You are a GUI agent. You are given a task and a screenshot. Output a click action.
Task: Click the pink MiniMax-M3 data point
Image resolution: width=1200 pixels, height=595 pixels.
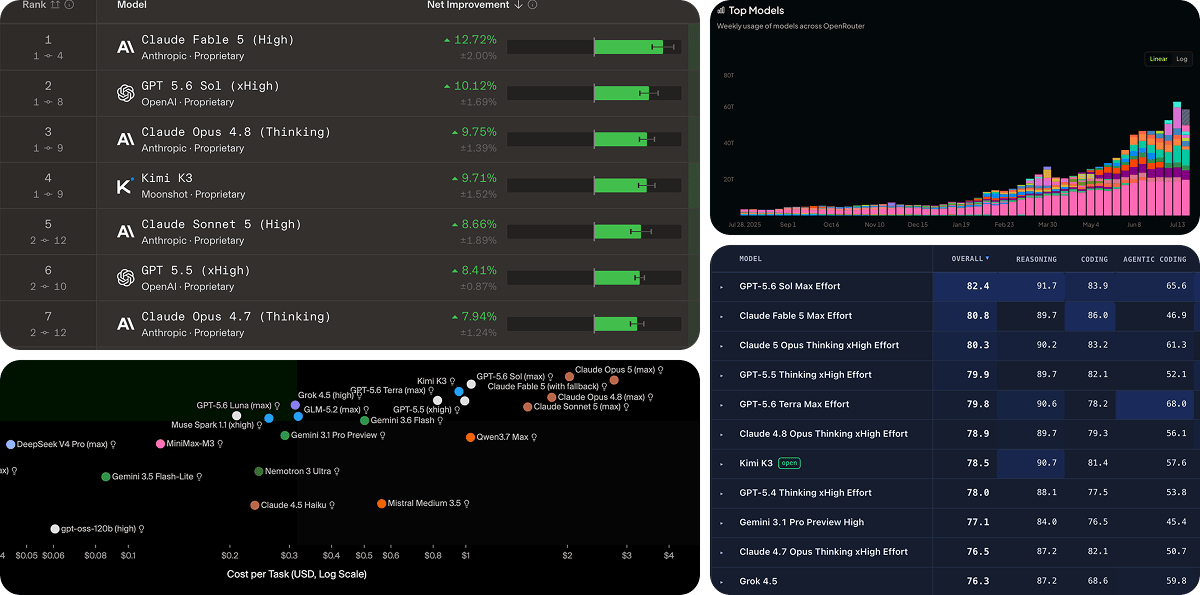point(160,444)
